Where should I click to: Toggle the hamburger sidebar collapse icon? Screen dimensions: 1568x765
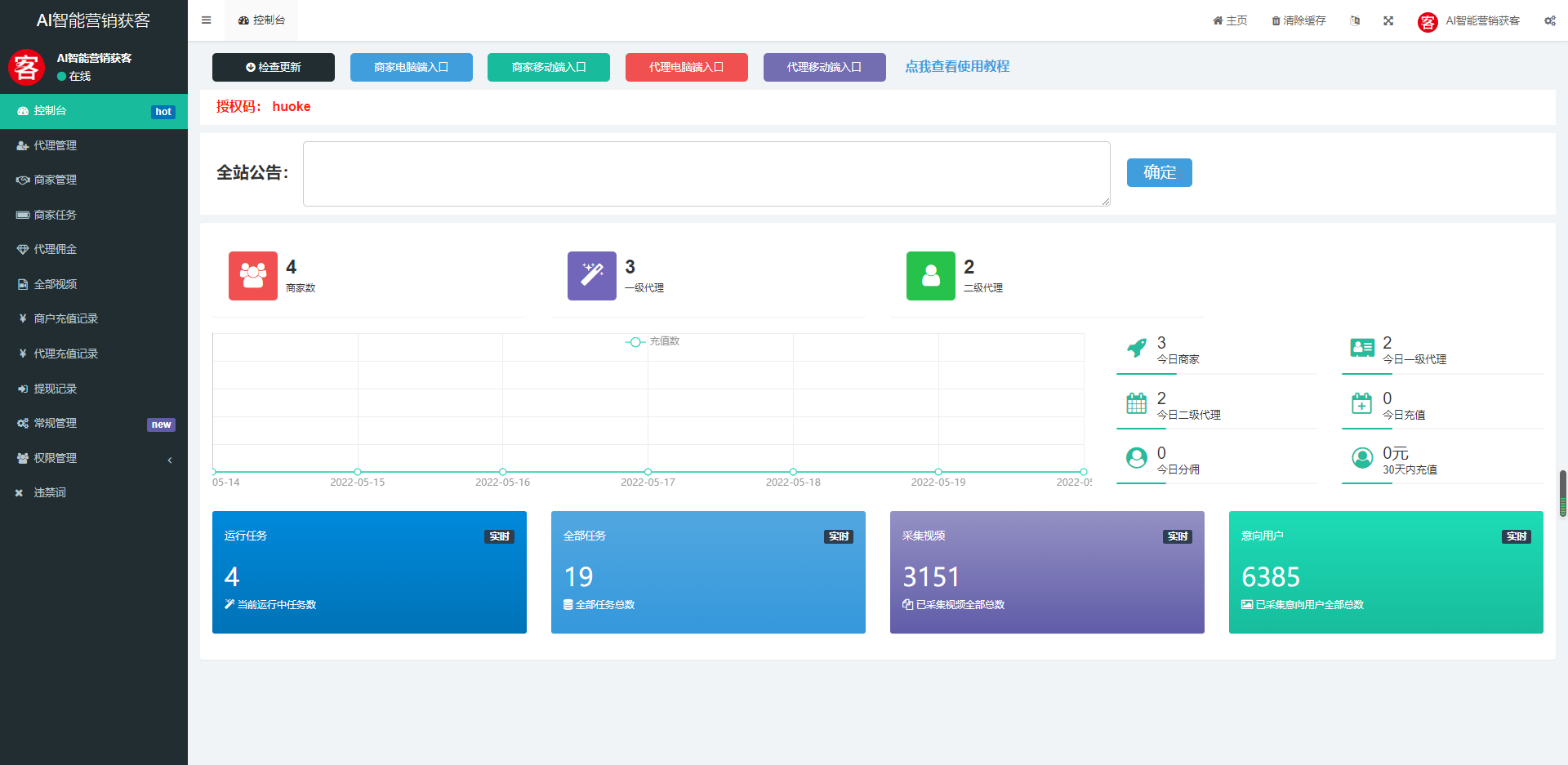206,20
